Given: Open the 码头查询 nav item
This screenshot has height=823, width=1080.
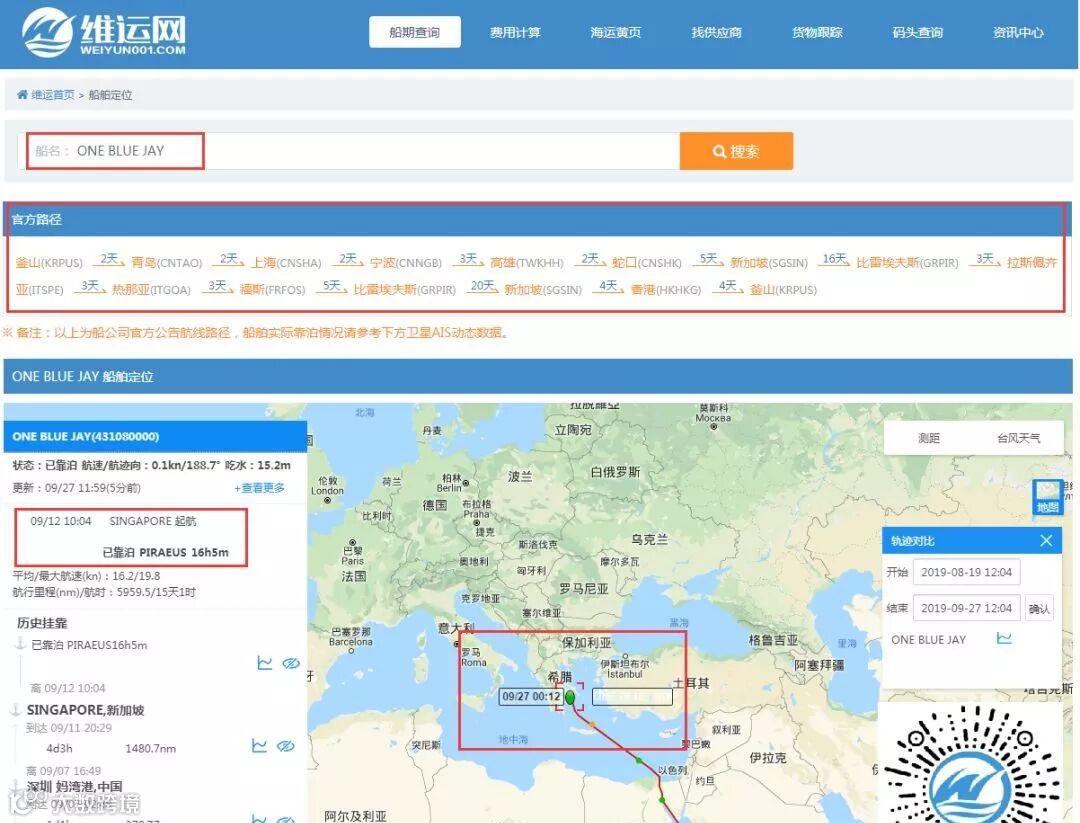Looking at the screenshot, I should 917,32.
